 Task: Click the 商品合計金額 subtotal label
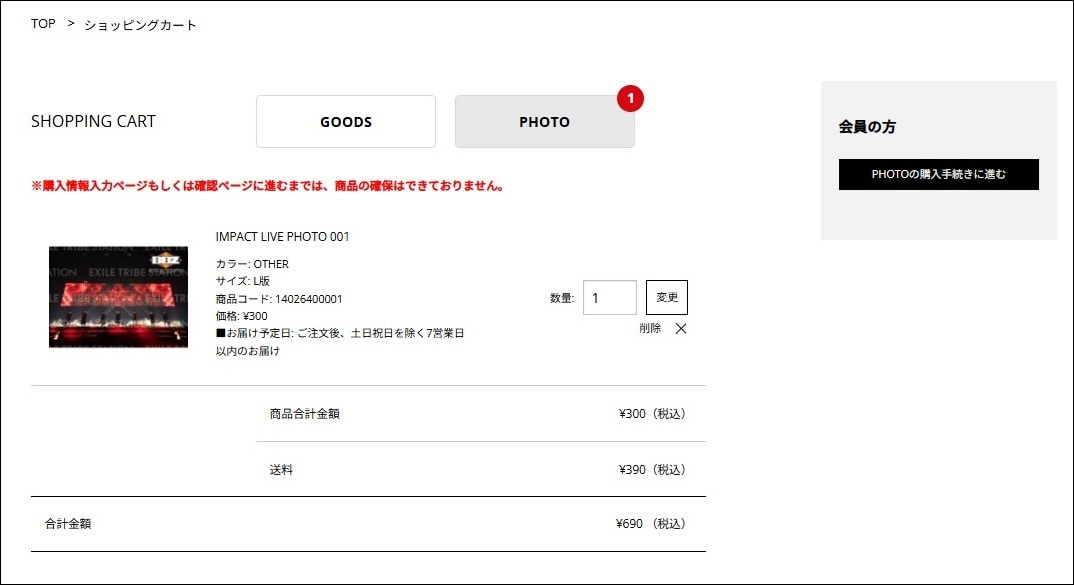coord(305,413)
